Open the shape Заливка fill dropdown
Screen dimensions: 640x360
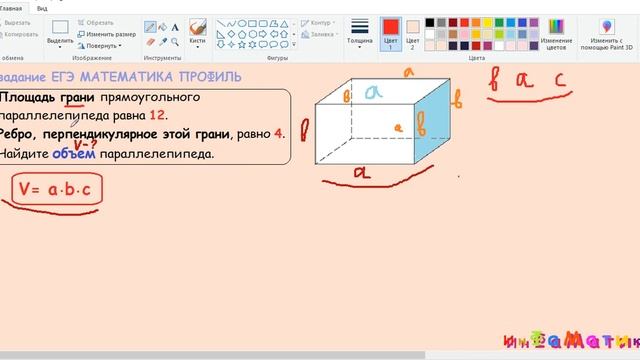tap(320, 35)
